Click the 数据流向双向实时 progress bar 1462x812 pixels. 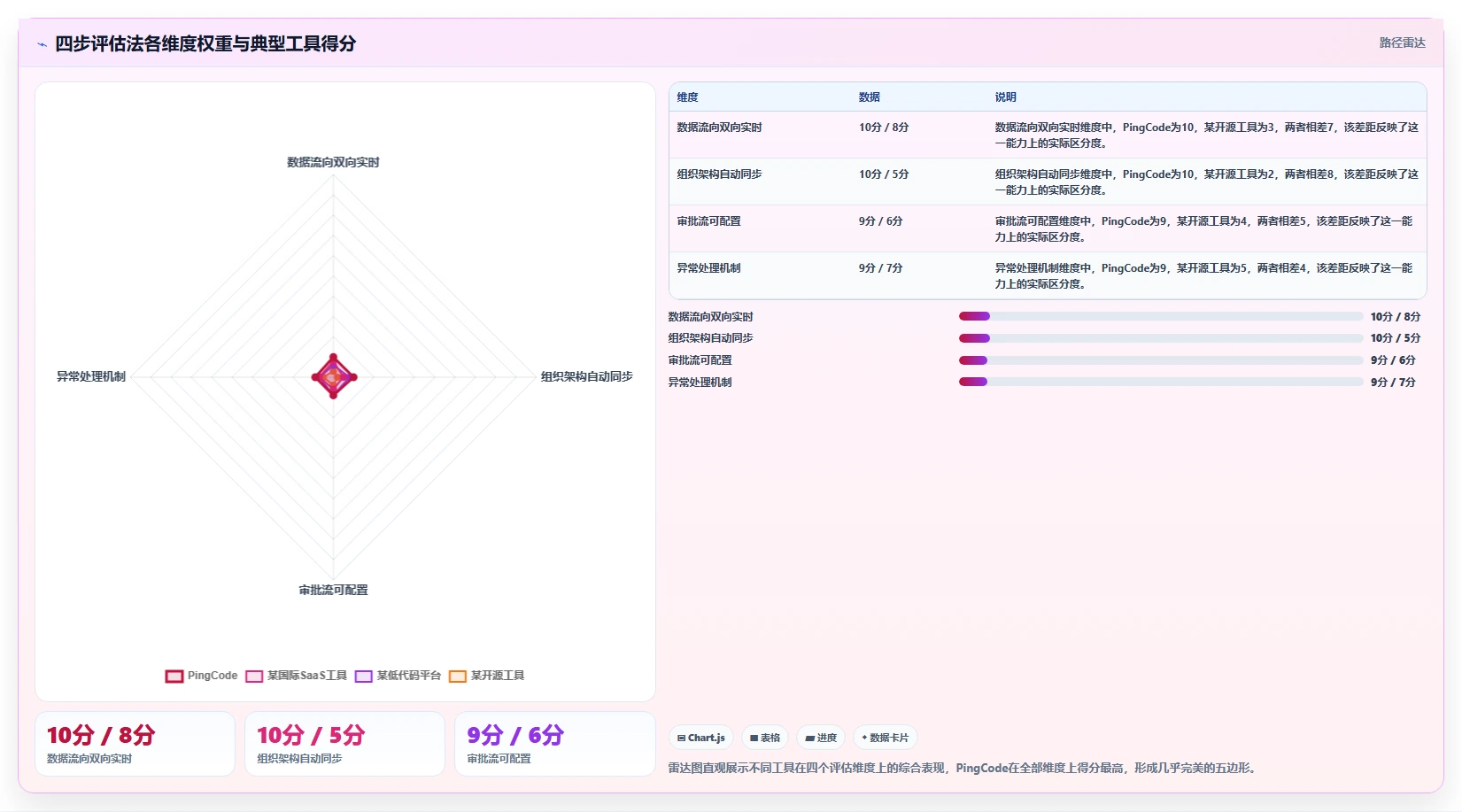pos(1161,316)
